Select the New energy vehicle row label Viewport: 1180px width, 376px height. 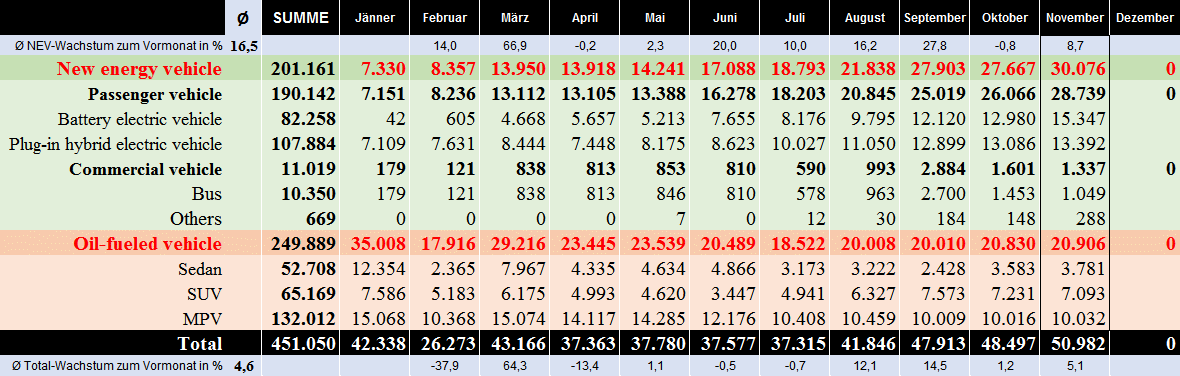(140, 69)
